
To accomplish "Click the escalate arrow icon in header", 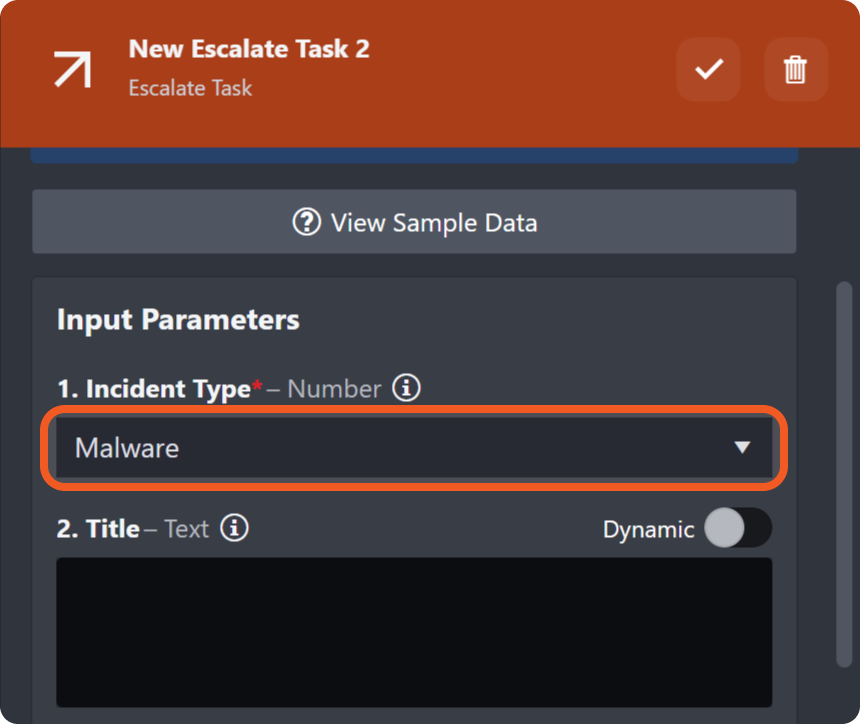I will 73,68.
